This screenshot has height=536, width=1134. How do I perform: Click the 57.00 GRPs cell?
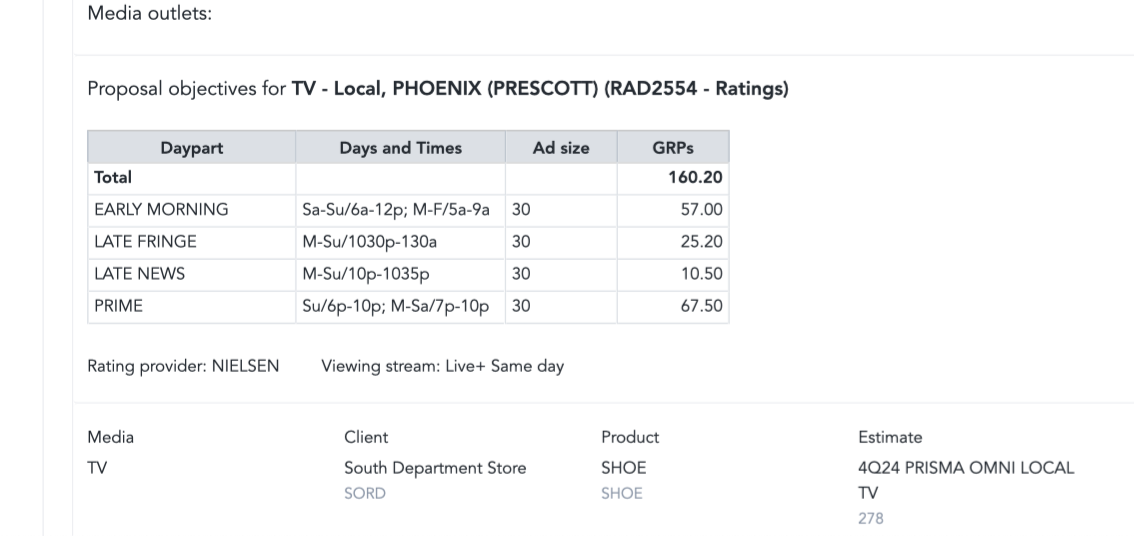(673, 210)
